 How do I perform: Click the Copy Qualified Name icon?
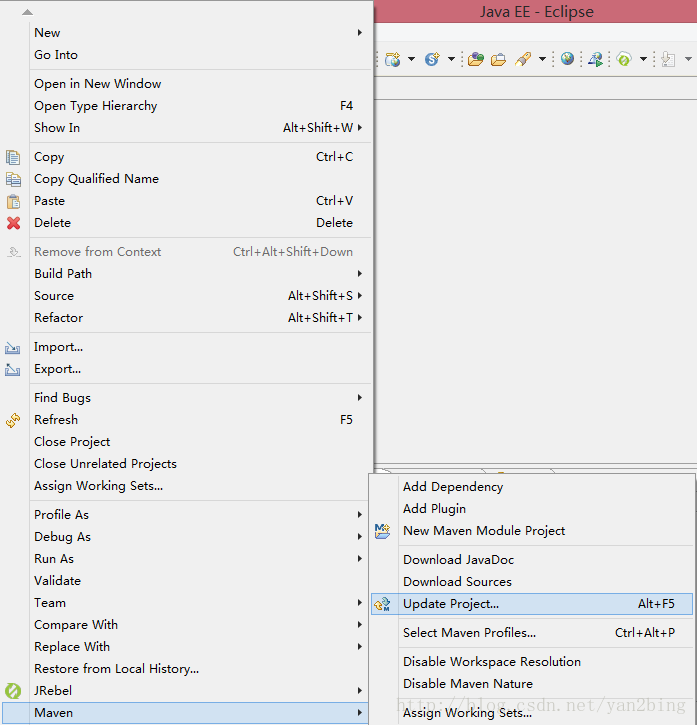tap(13, 179)
